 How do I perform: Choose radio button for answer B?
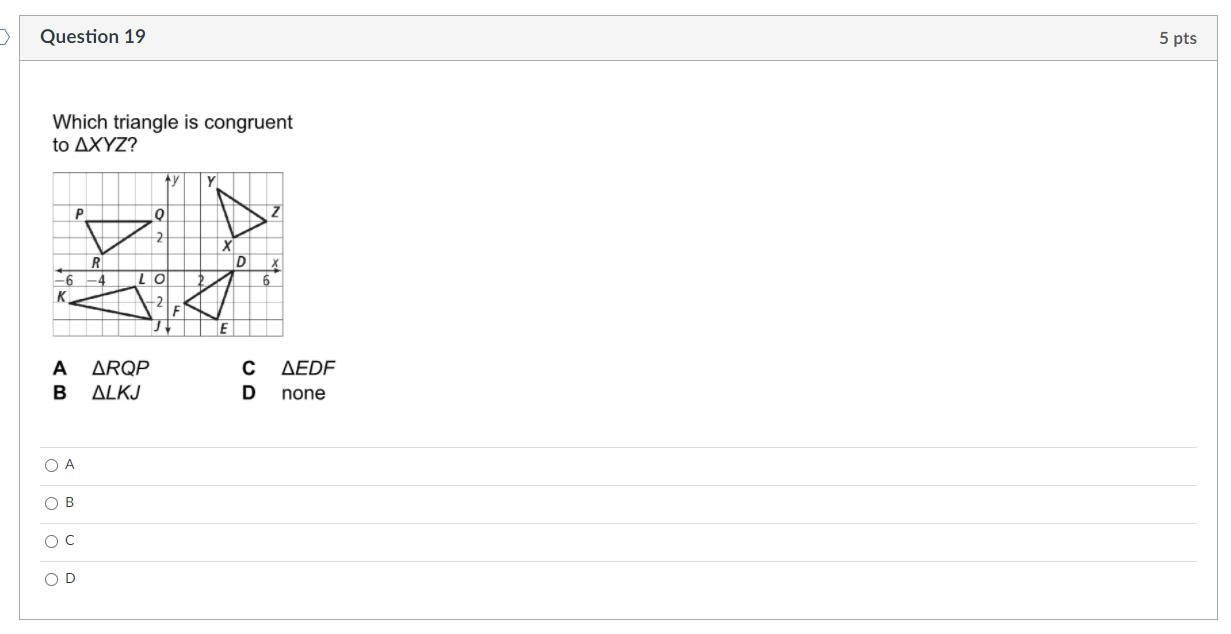pos(52,503)
